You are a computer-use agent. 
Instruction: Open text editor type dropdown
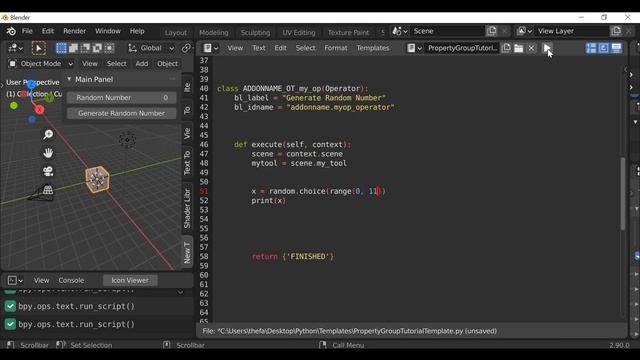[211, 48]
